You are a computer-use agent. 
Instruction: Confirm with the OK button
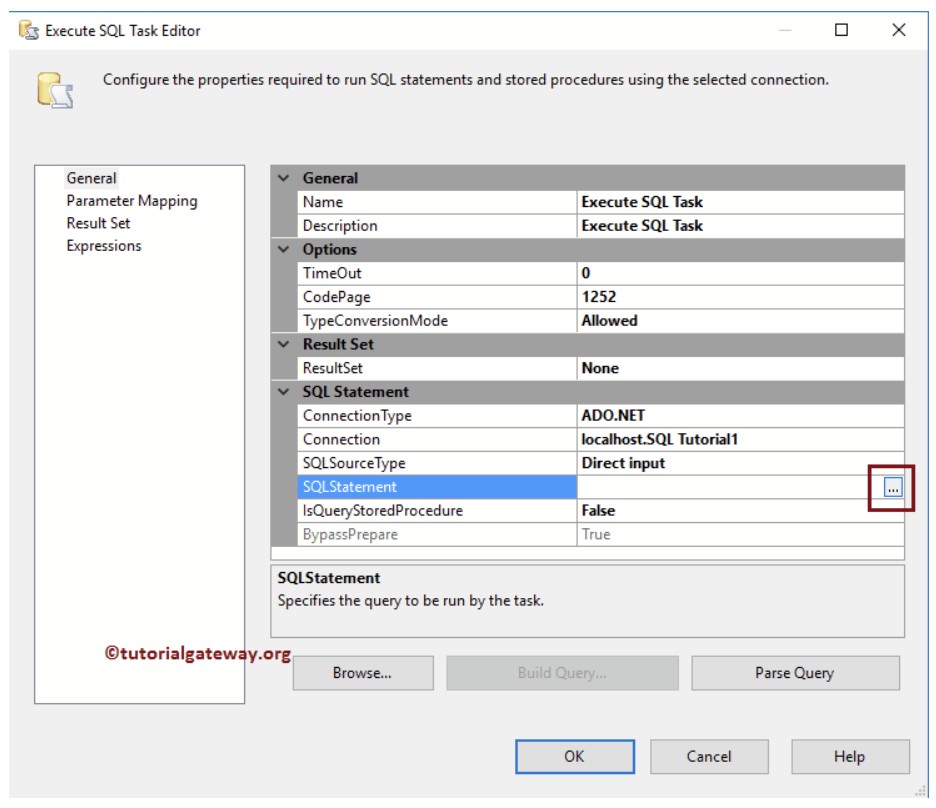575,757
